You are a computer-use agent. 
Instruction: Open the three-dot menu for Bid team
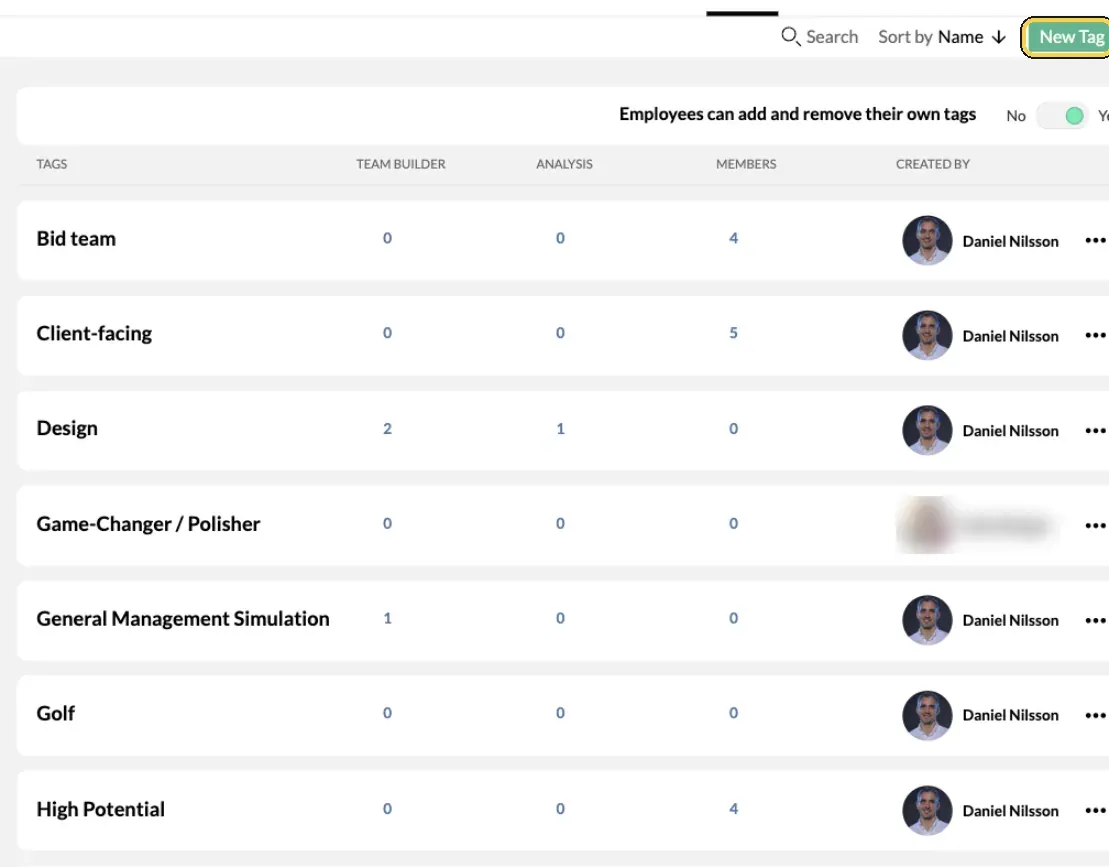[x=1095, y=240]
